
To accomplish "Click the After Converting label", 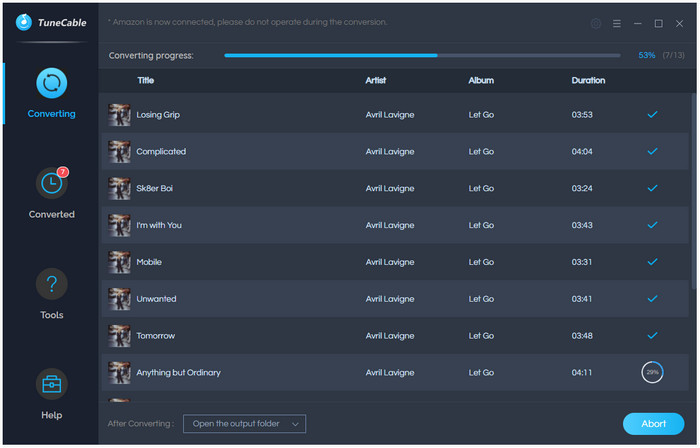I will click(140, 423).
